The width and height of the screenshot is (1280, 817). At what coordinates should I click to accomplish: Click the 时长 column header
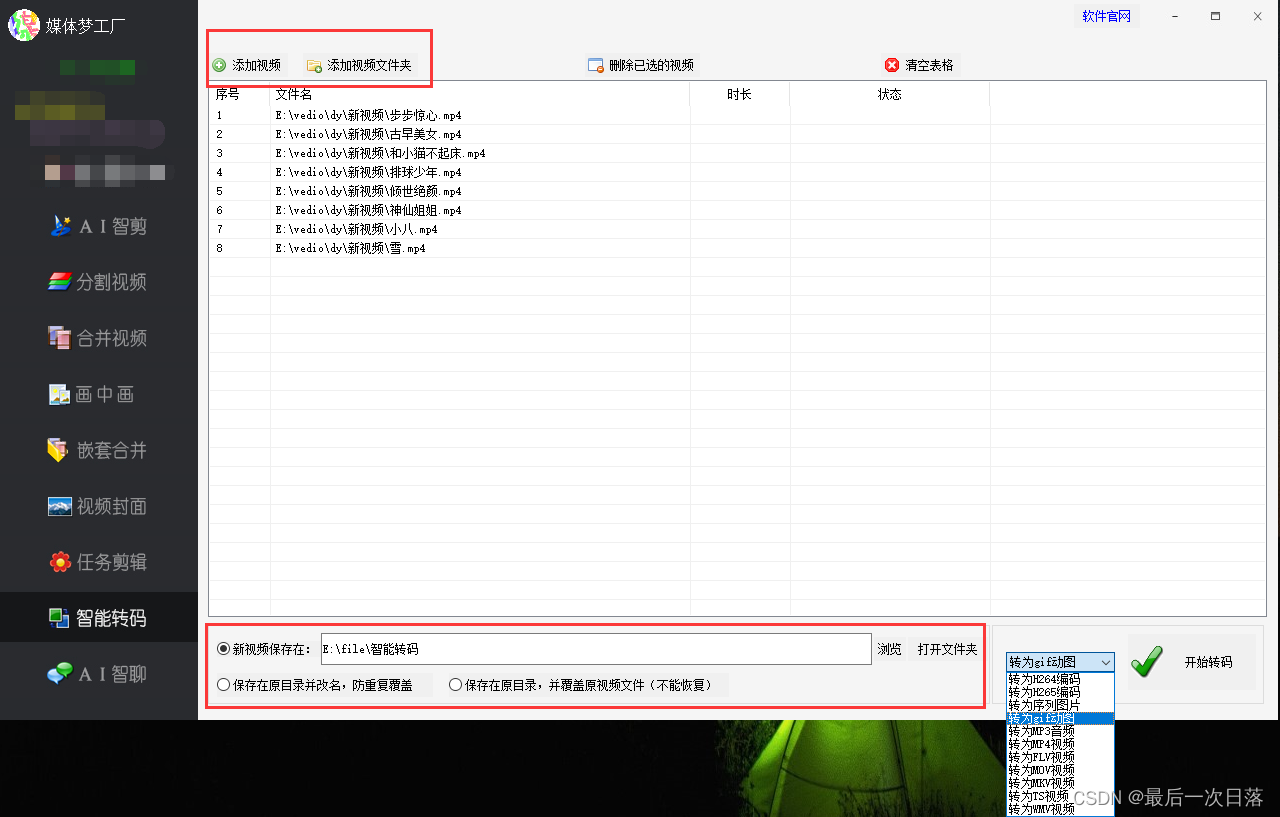pos(740,94)
